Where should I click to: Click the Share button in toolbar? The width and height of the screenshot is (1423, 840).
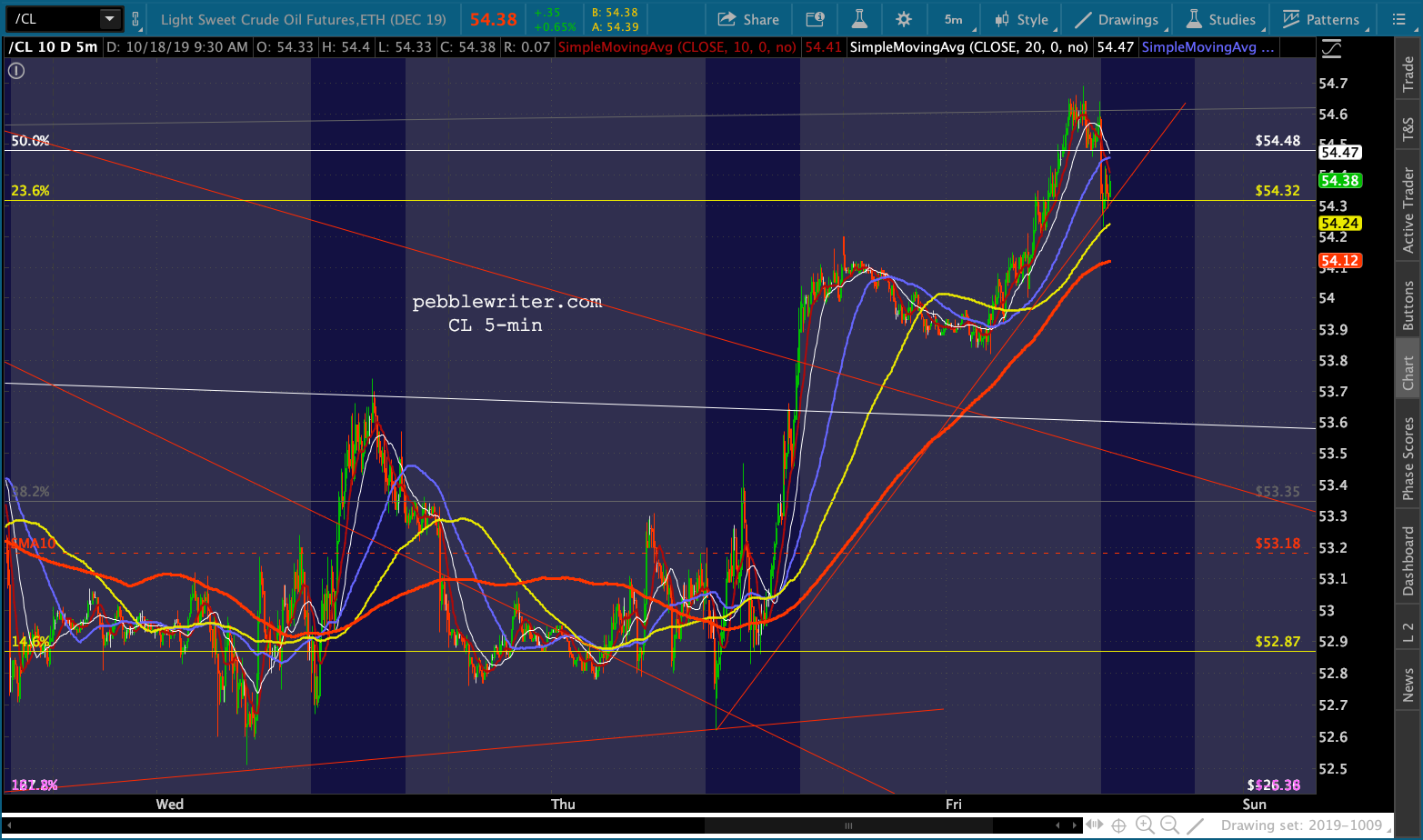(748, 19)
